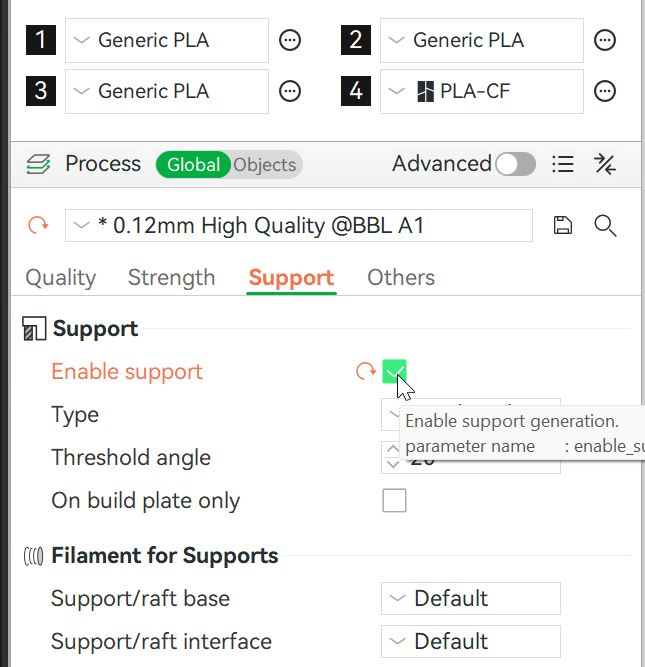
Task: Open settings menu for filament 1
Action: coord(290,40)
